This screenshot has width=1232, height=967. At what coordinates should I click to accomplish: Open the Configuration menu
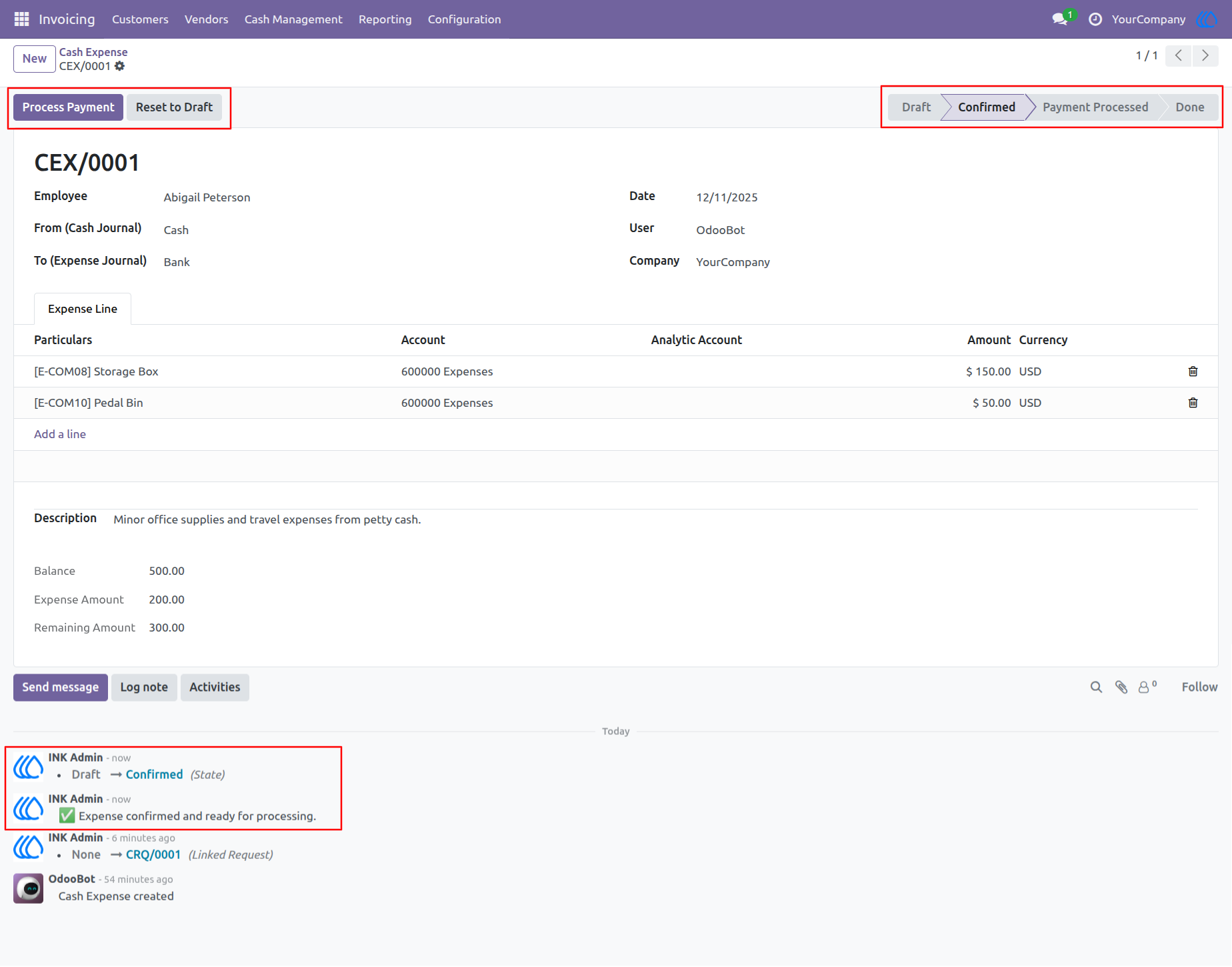[x=465, y=19]
